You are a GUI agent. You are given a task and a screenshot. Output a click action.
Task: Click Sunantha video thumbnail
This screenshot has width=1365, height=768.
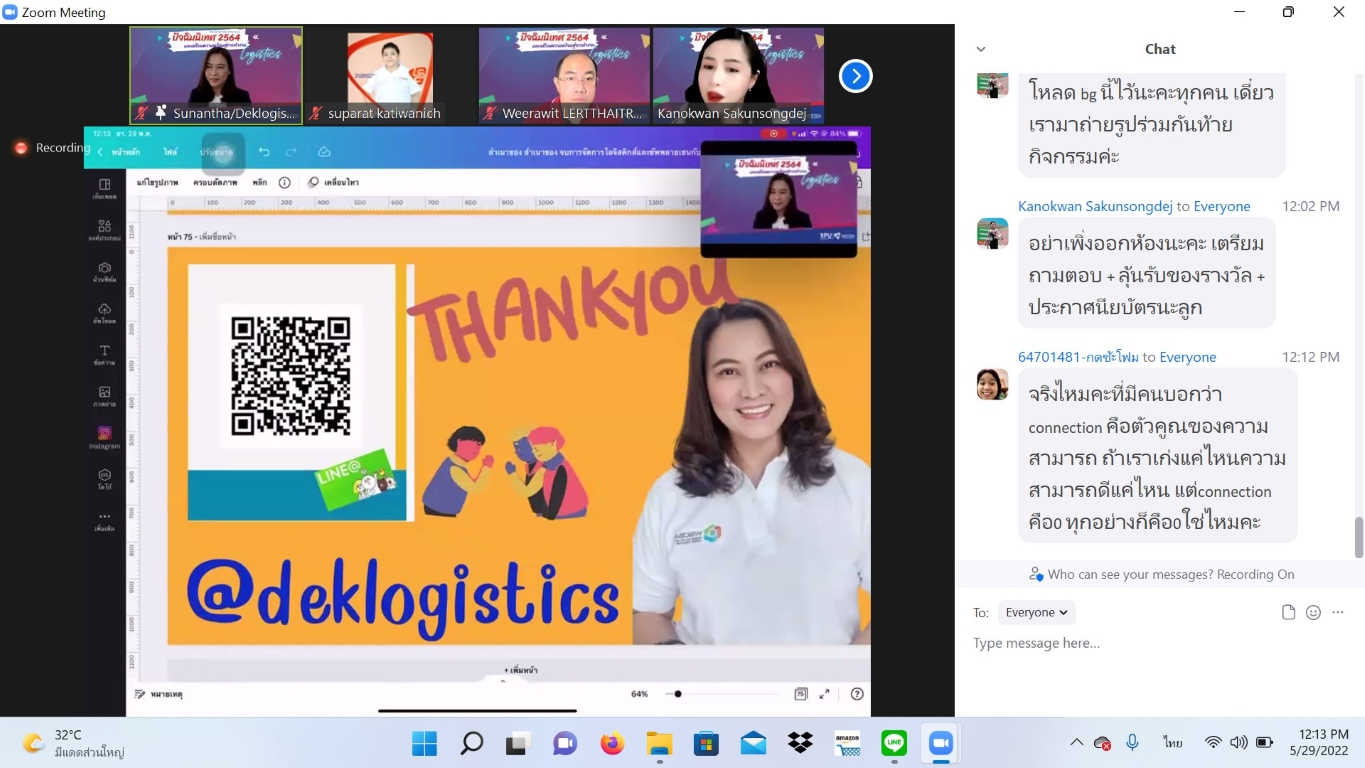coord(216,75)
